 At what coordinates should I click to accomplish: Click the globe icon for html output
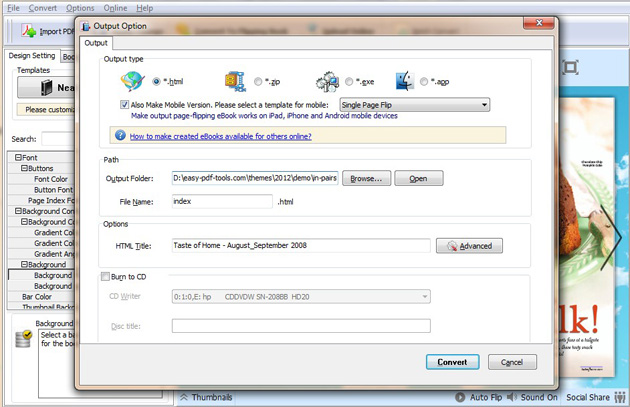click(x=132, y=81)
